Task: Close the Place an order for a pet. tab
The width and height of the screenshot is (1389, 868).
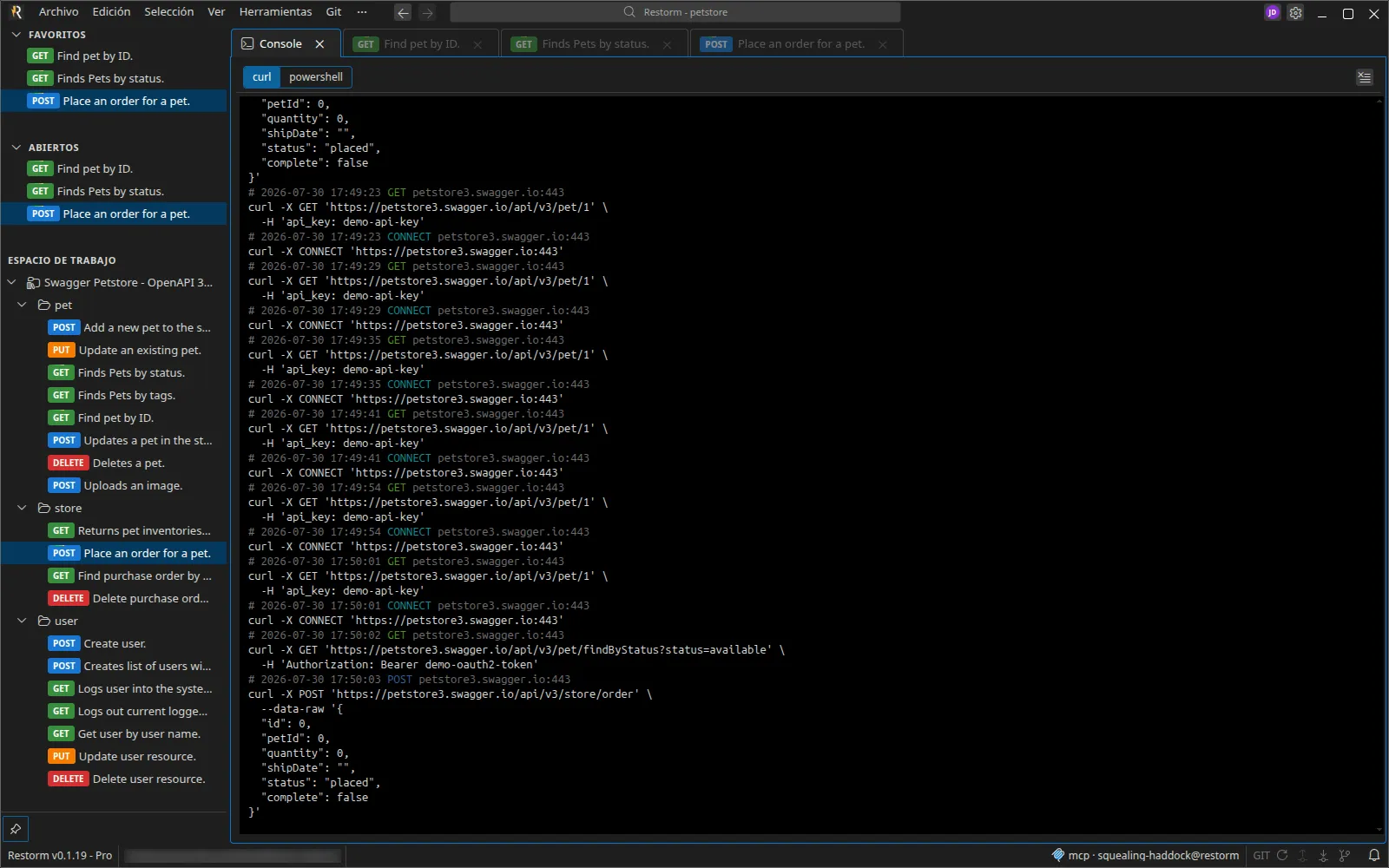Action: pyautogui.click(x=882, y=44)
